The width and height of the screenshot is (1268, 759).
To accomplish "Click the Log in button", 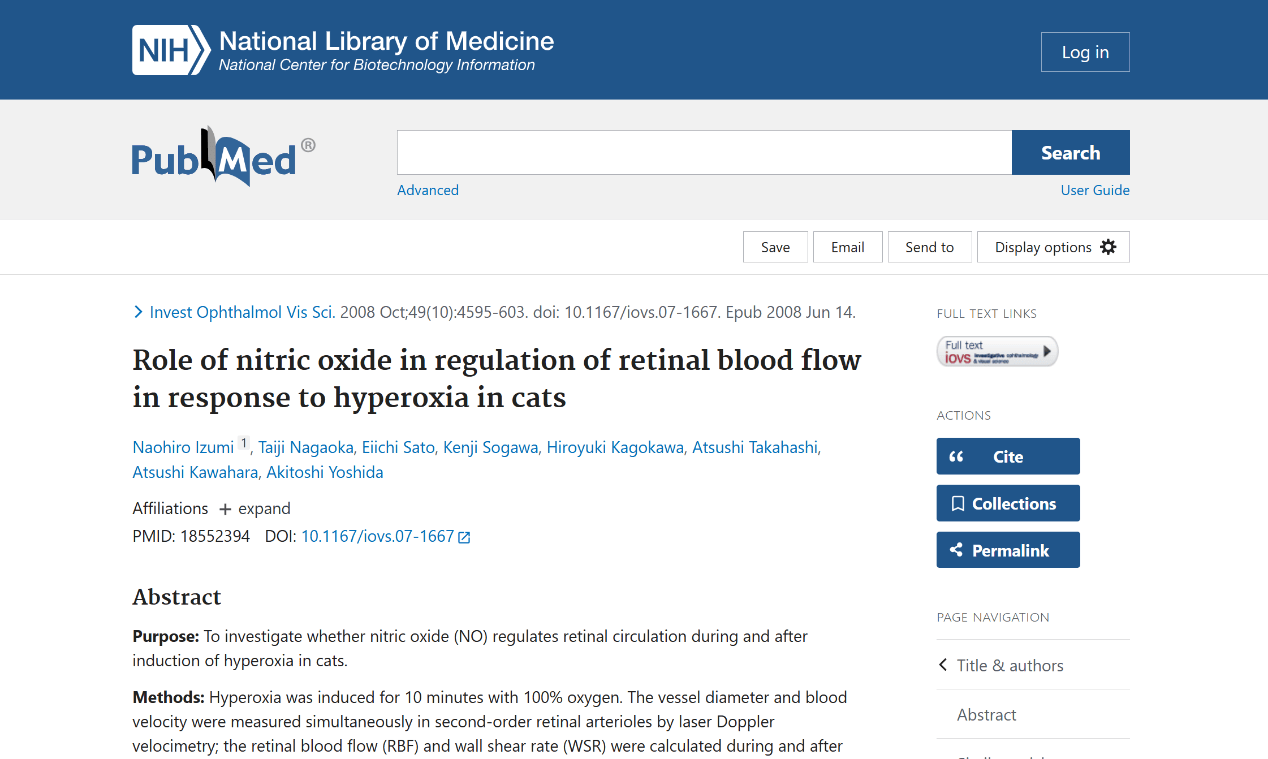I will point(1084,52).
